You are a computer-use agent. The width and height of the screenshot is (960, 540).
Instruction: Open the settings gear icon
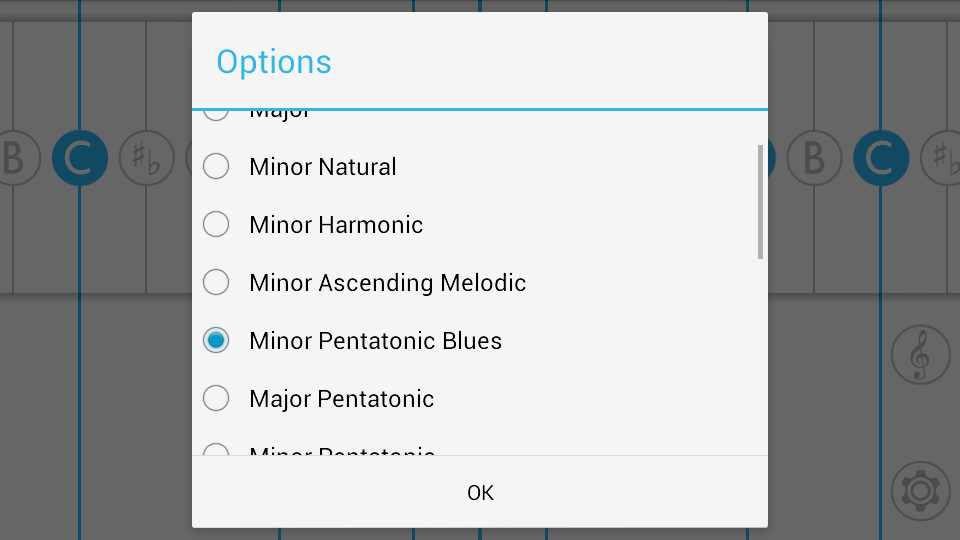[x=920, y=490]
